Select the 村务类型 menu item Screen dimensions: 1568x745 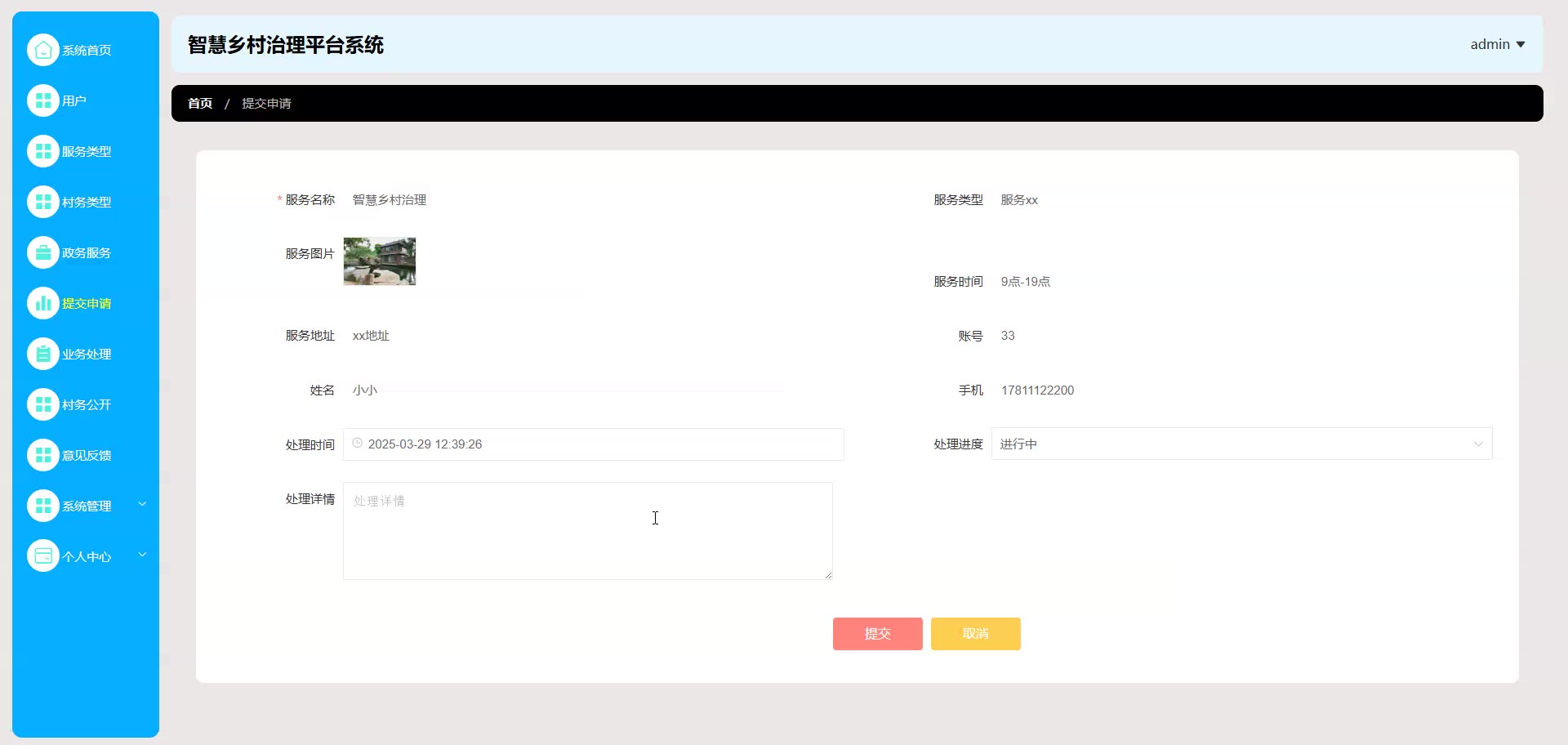86,202
